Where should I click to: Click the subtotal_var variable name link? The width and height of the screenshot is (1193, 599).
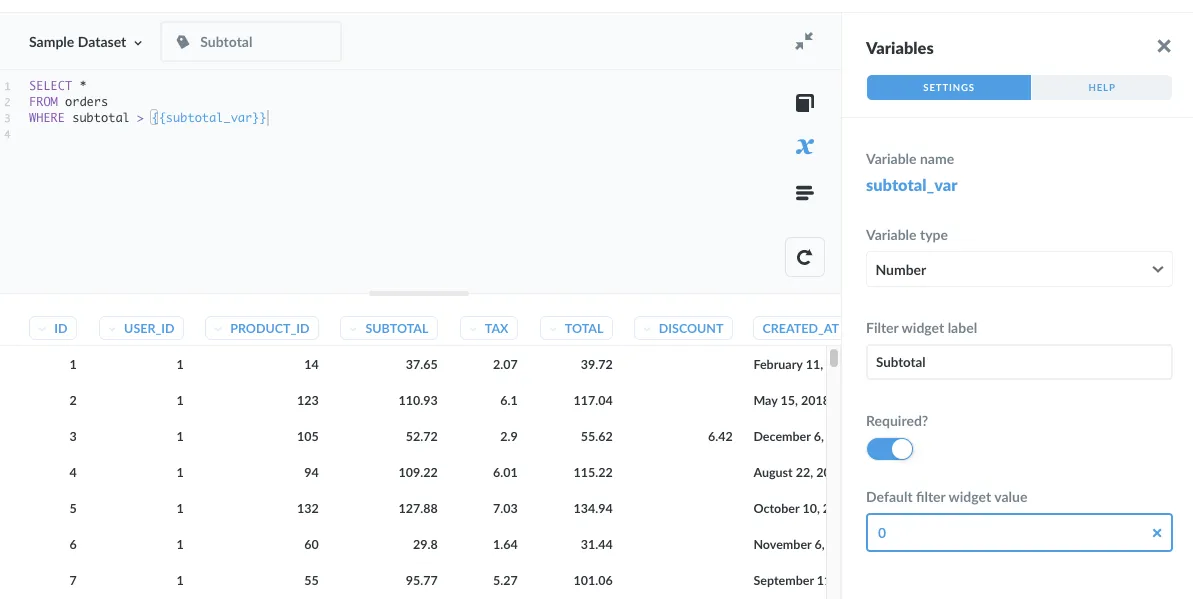coord(911,185)
